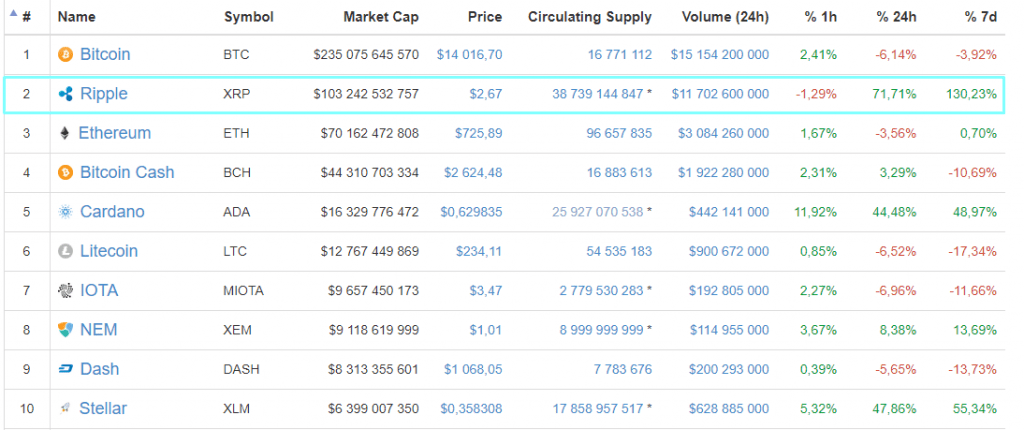
Task: Click the Cardano logo icon
Action: pos(66,212)
